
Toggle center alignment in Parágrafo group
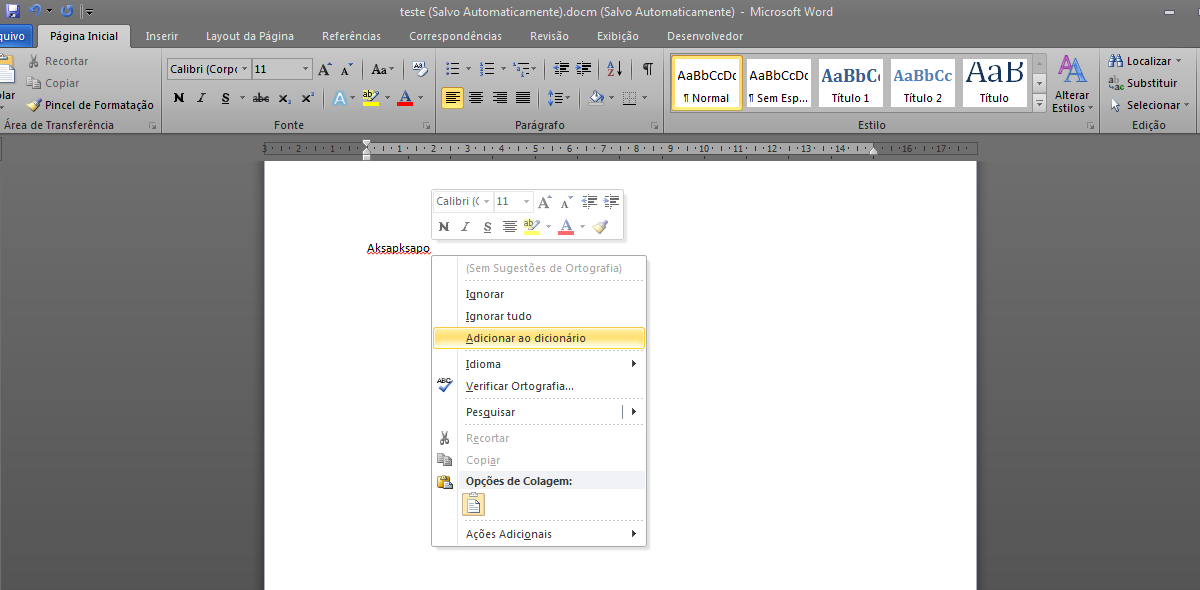[476, 97]
